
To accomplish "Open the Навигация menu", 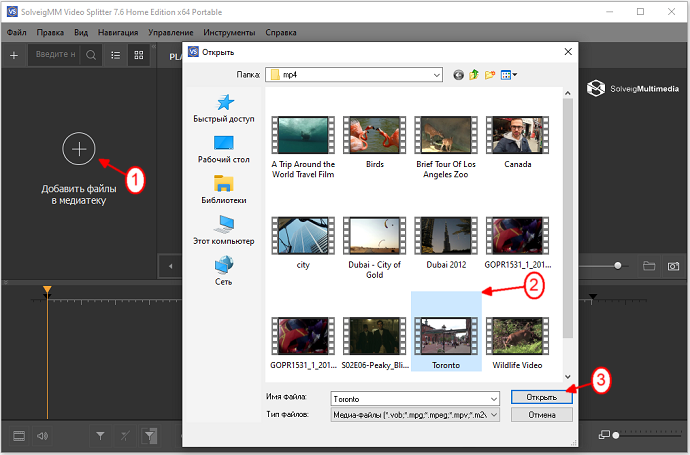I will 118,33.
